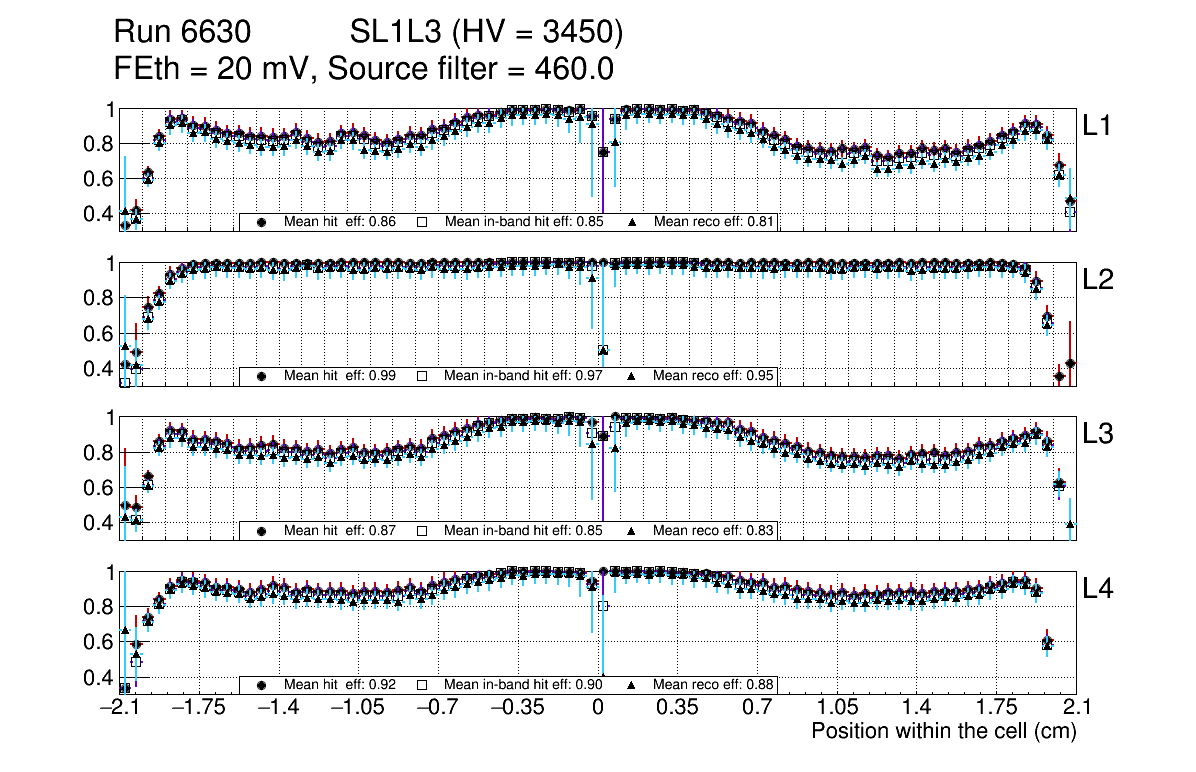
Task: Click the L1 panel label
Action: click(1099, 125)
